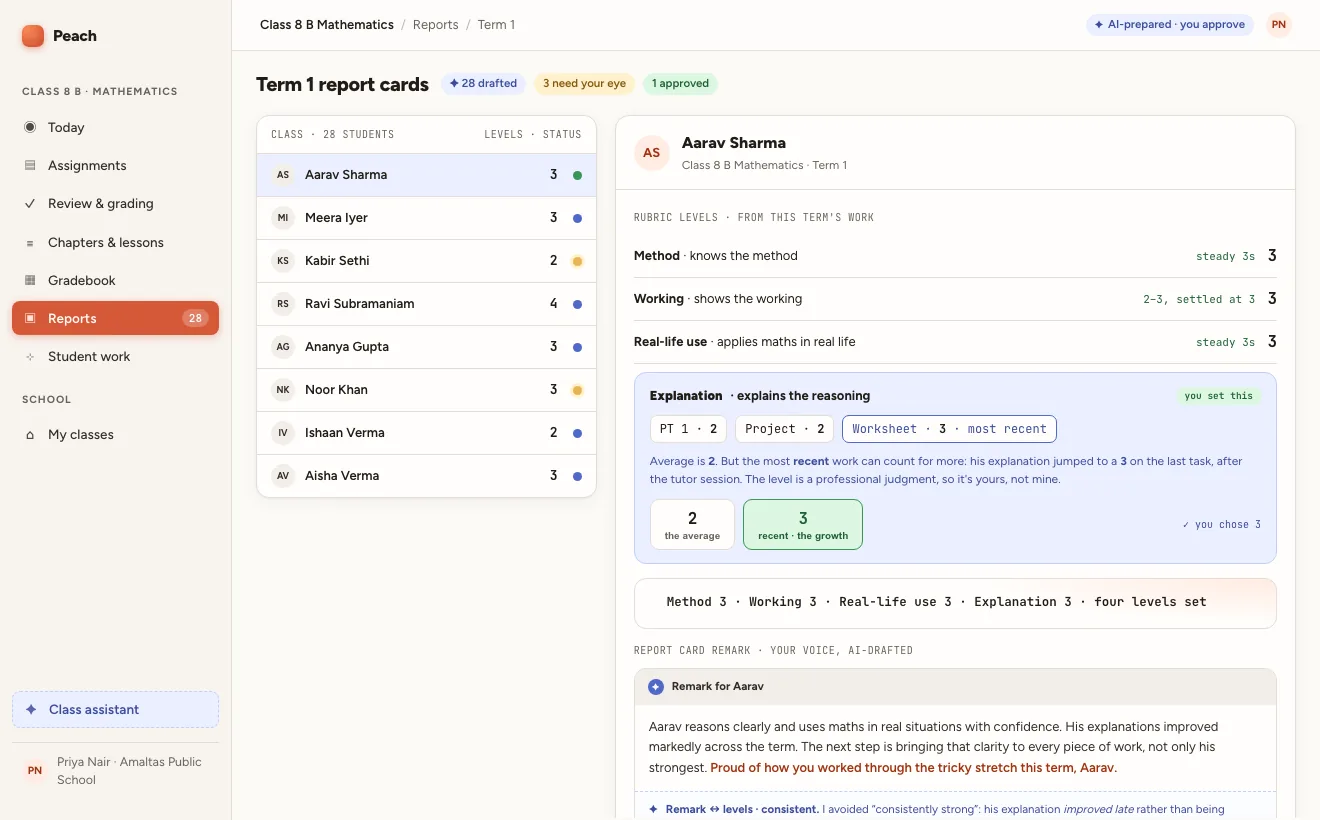1320x820 pixels.
Task: Open the Class assistant button
Action: pyautogui.click(x=115, y=709)
